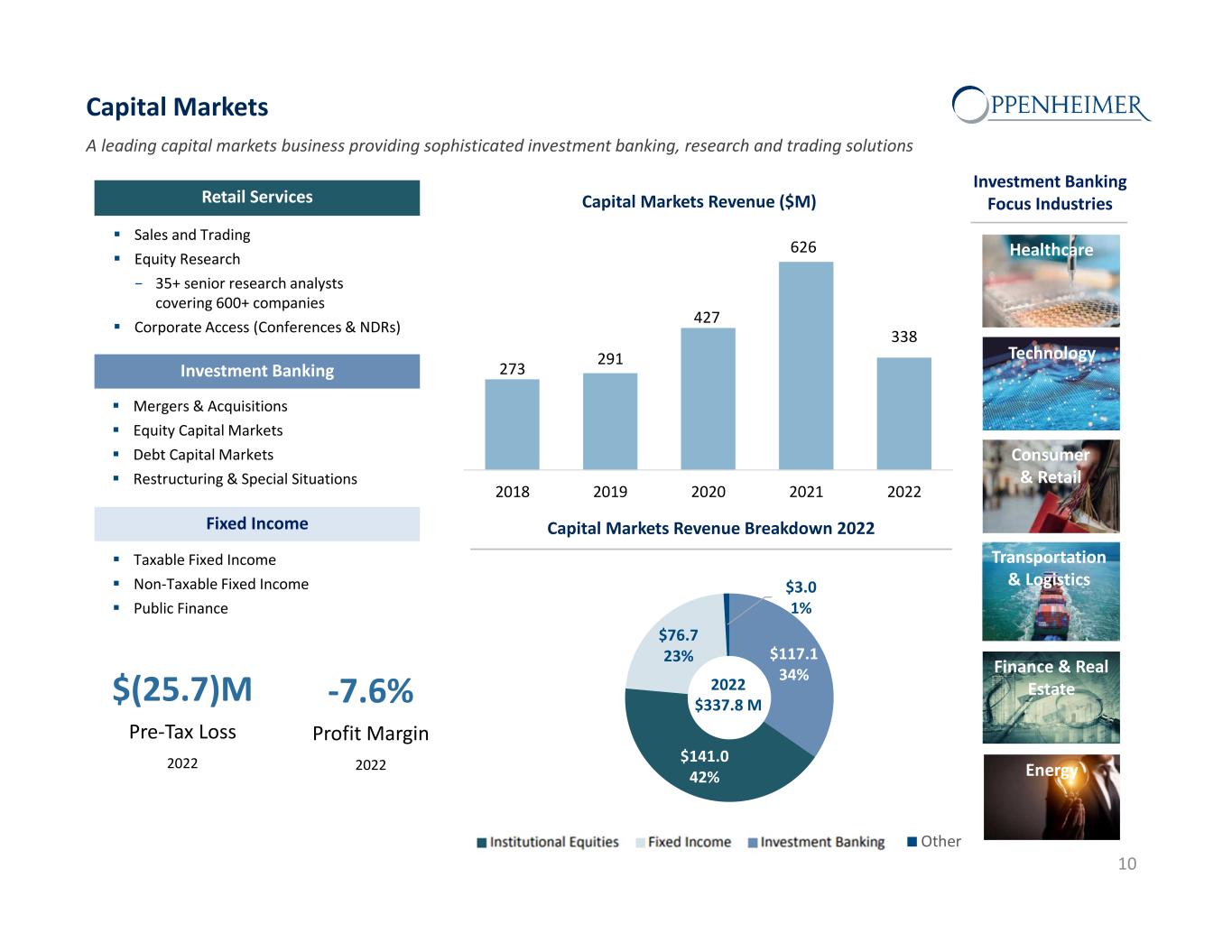Select the '$3.0 1%' pie callout label
Viewport: 1232px width, 952px height.
point(801,597)
